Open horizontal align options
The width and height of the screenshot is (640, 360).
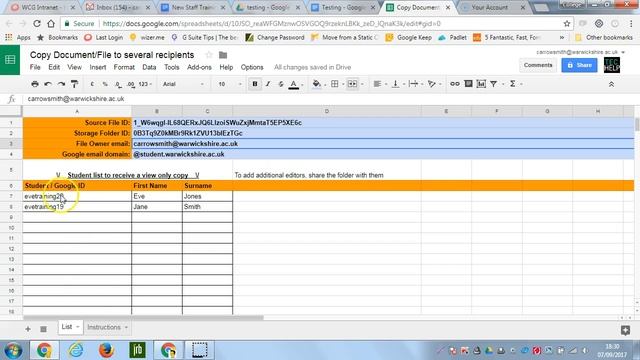[379, 84]
